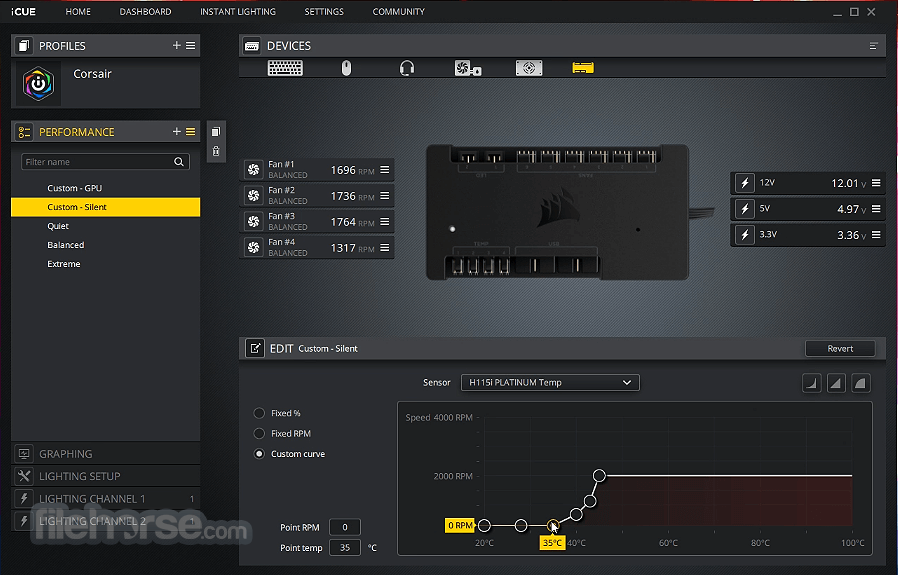Click the Point RPM input field
This screenshot has width=898, height=575.
tap(345, 527)
